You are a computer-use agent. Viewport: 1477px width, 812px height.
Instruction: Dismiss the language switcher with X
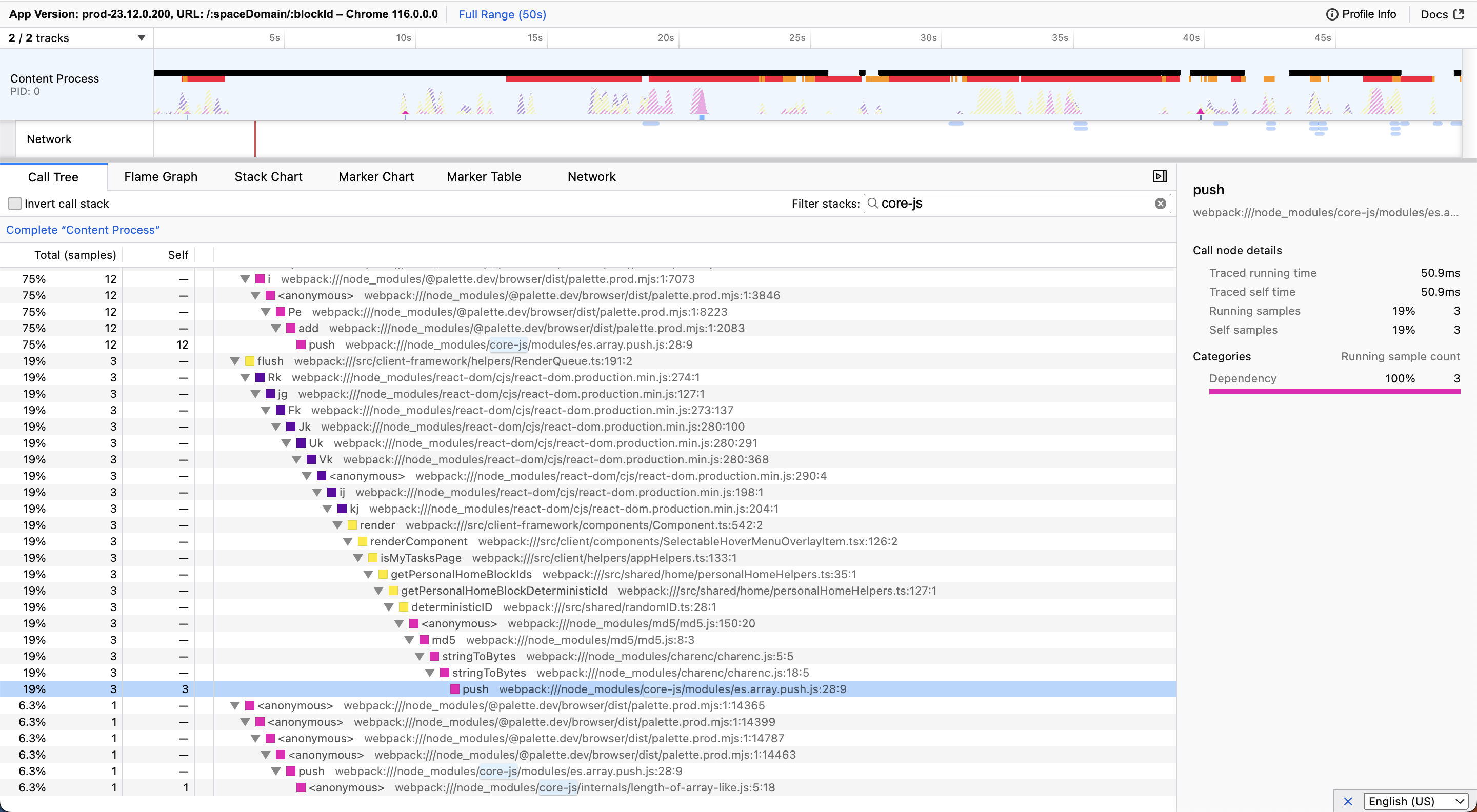click(x=1348, y=801)
